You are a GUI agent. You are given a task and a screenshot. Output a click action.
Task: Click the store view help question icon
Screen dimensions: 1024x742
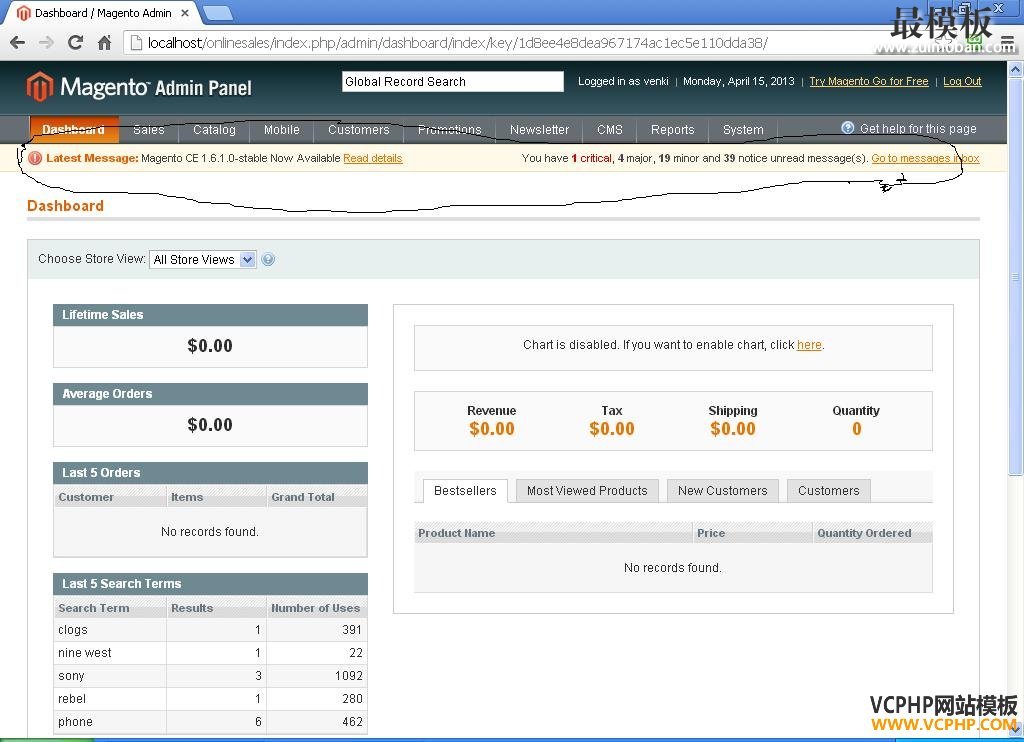(x=268, y=259)
